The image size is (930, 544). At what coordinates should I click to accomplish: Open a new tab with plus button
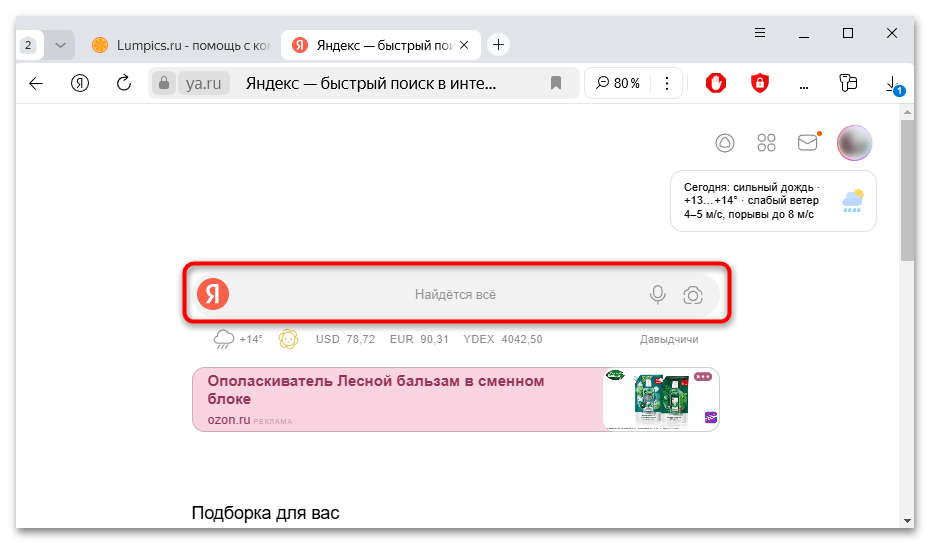coord(498,44)
